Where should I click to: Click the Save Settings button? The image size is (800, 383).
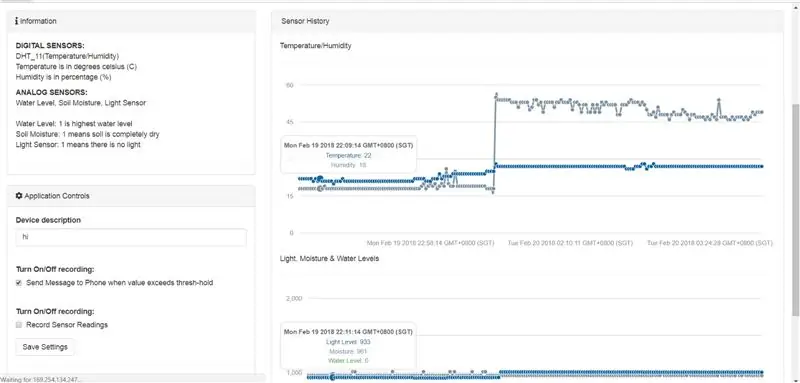(x=45, y=347)
